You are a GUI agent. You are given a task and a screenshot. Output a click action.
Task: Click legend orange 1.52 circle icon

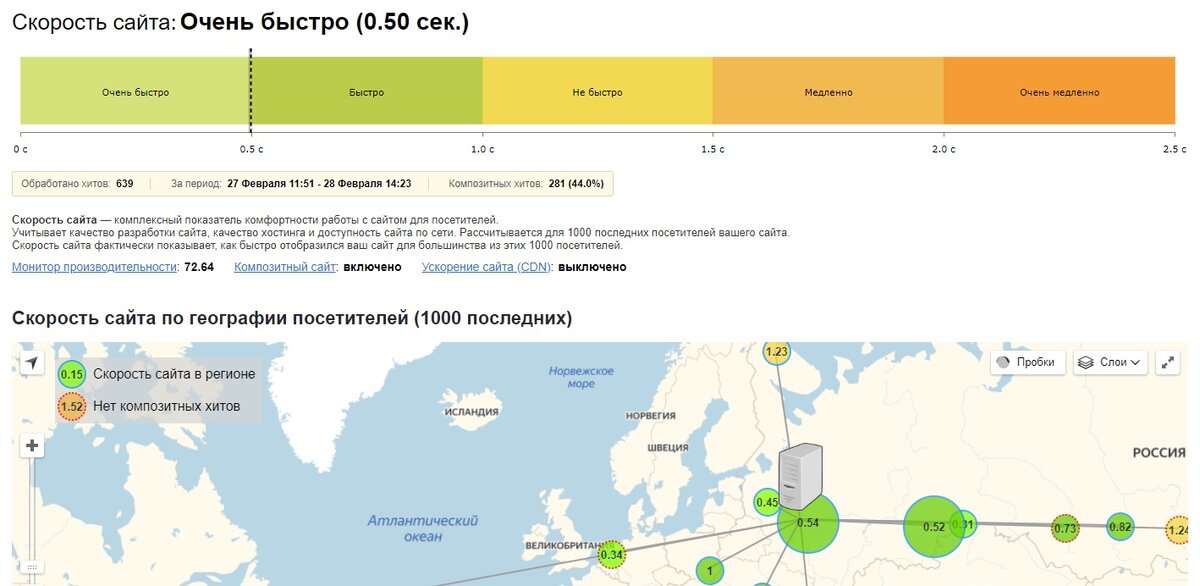click(72, 406)
